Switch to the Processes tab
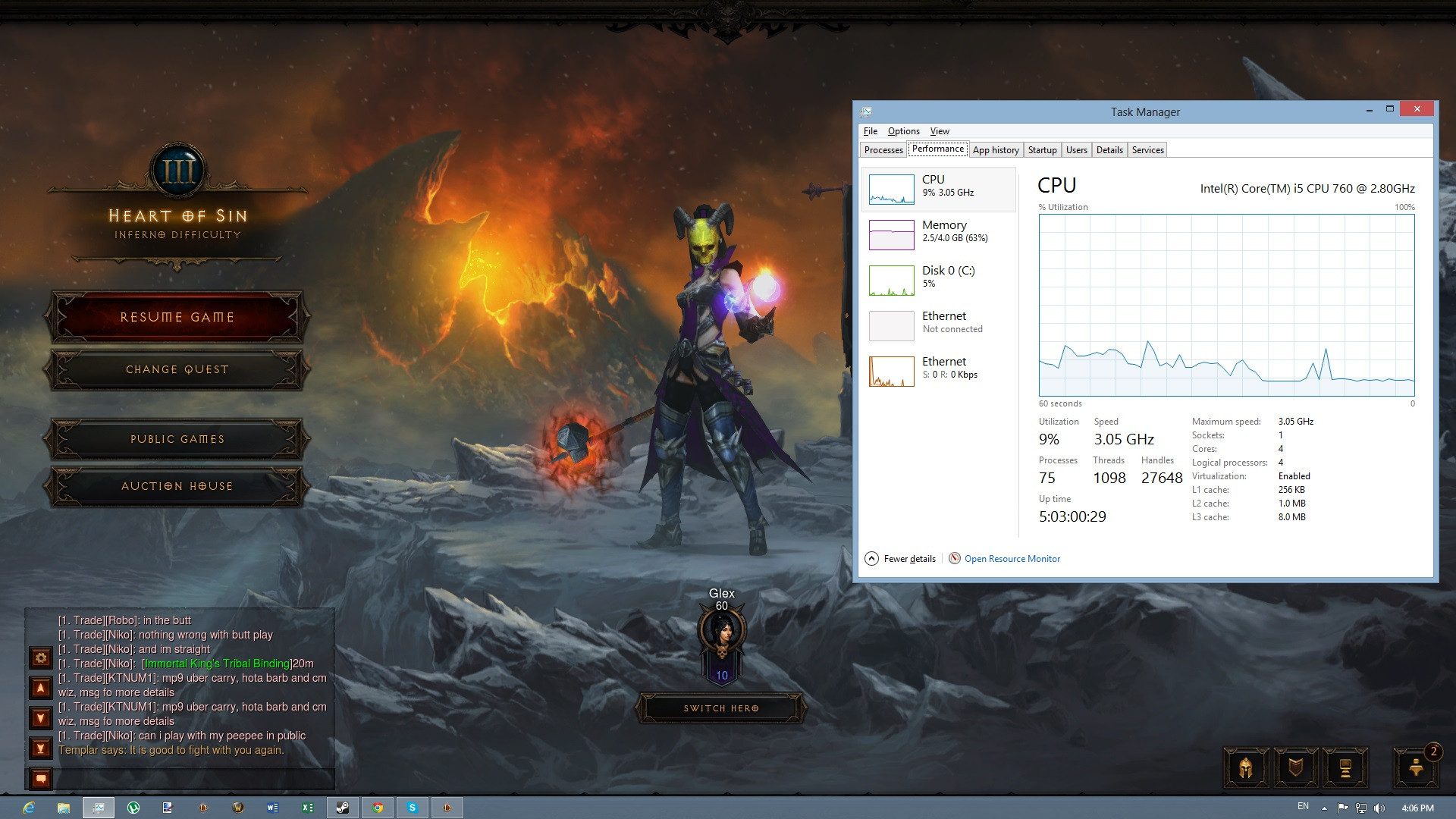The image size is (1456, 819). (883, 150)
